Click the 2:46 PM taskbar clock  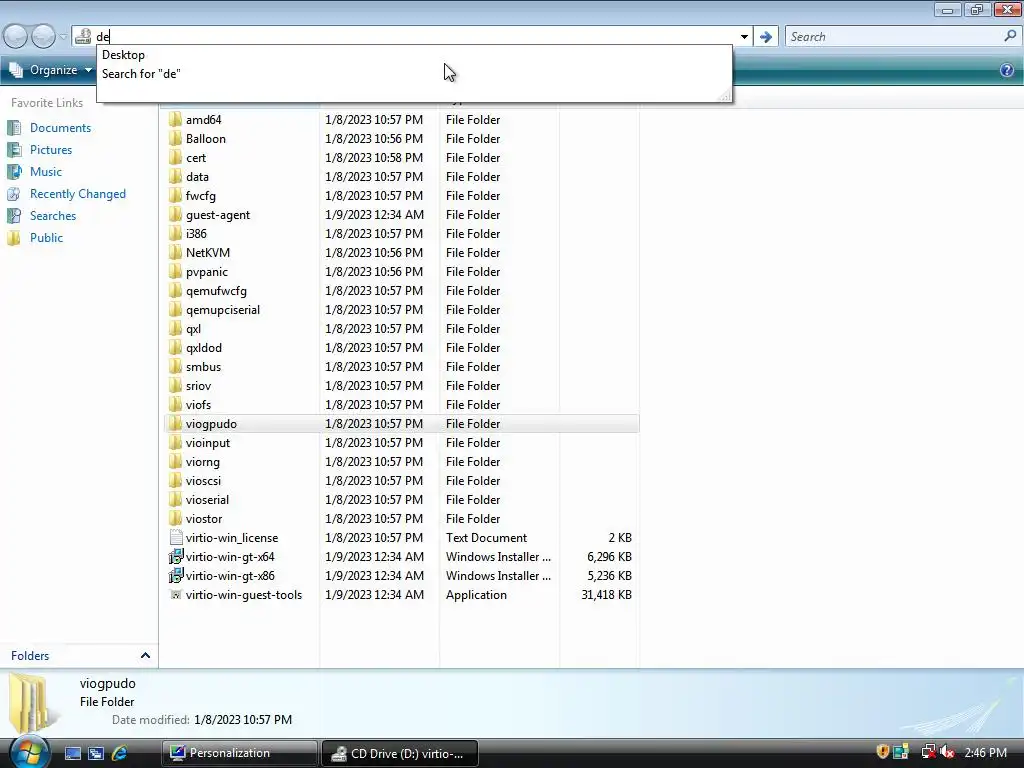click(x=985, y=753)
